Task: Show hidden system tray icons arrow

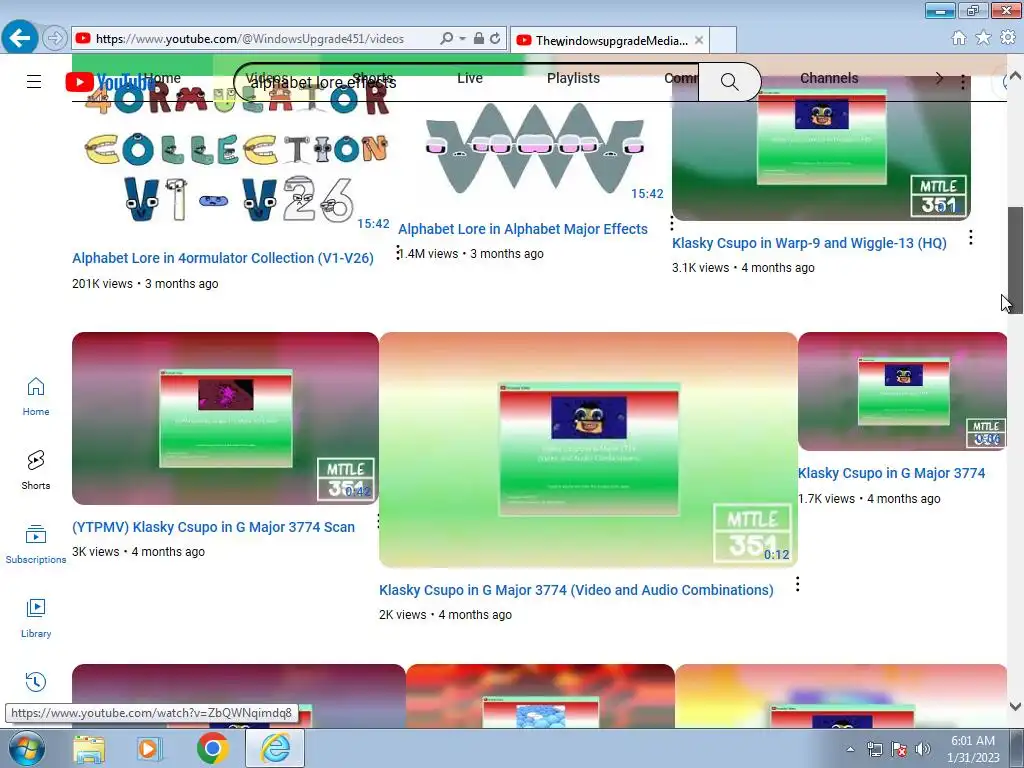Action: (x=850, y=749)
